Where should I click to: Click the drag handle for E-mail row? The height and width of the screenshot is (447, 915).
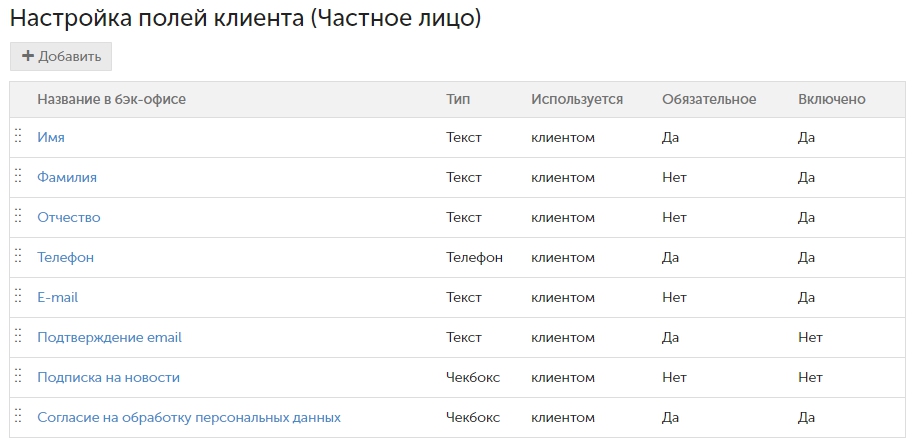click(x=18, y=295)
